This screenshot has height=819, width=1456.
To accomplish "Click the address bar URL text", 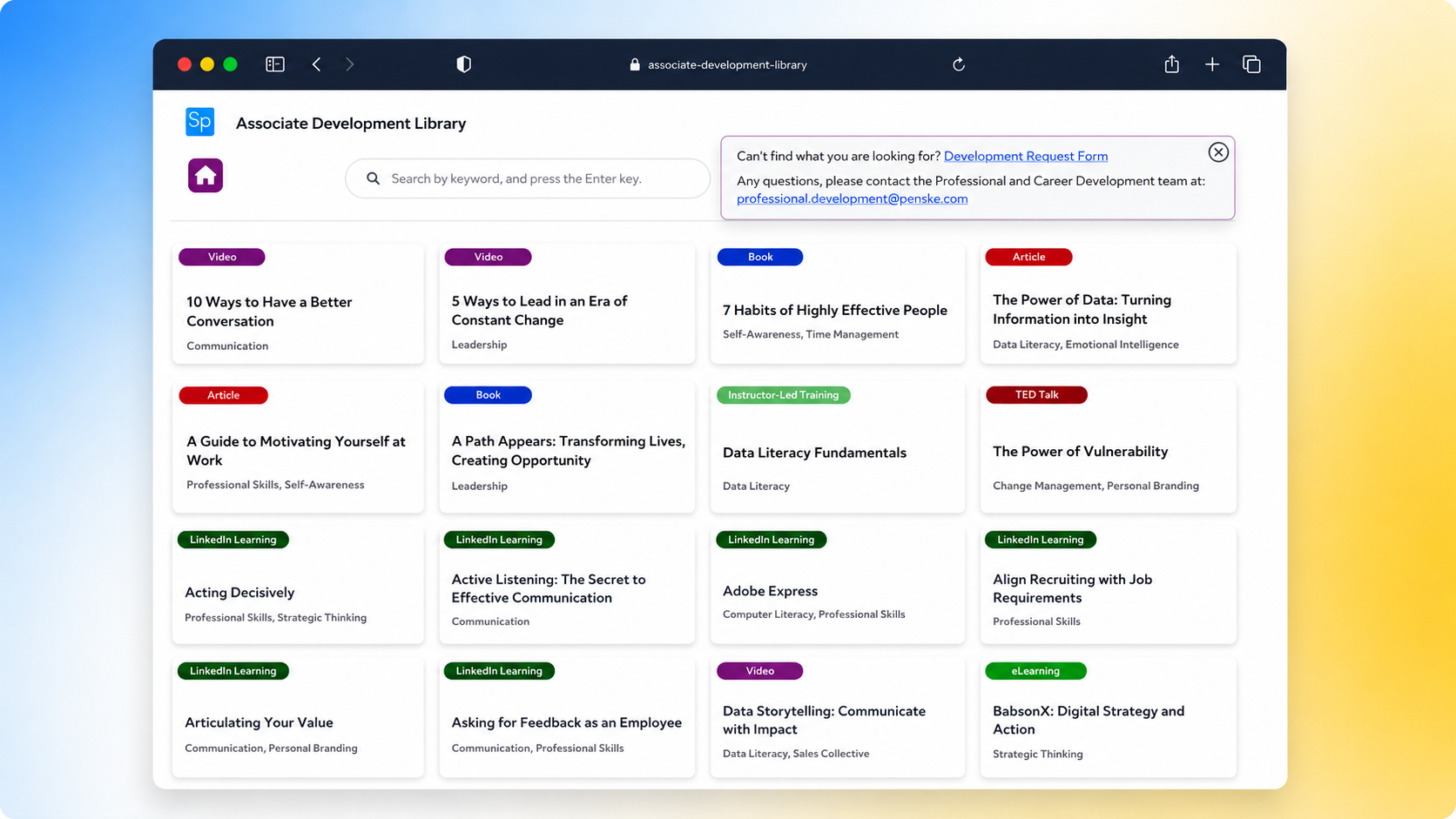I will 727,64.
